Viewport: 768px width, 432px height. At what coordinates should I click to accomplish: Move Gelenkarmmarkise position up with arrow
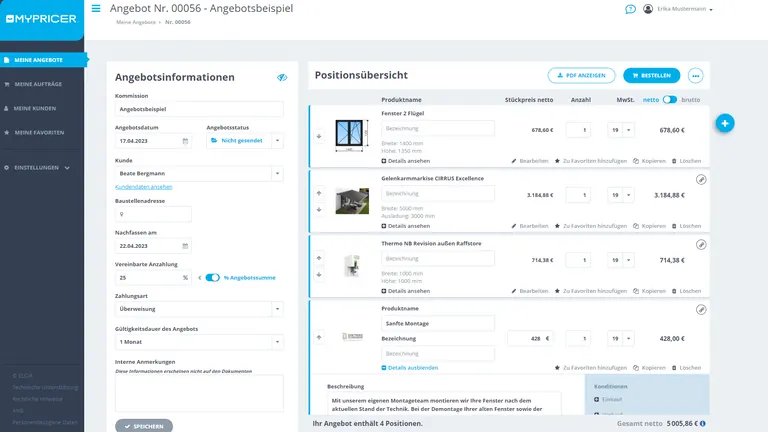point(320,193)
